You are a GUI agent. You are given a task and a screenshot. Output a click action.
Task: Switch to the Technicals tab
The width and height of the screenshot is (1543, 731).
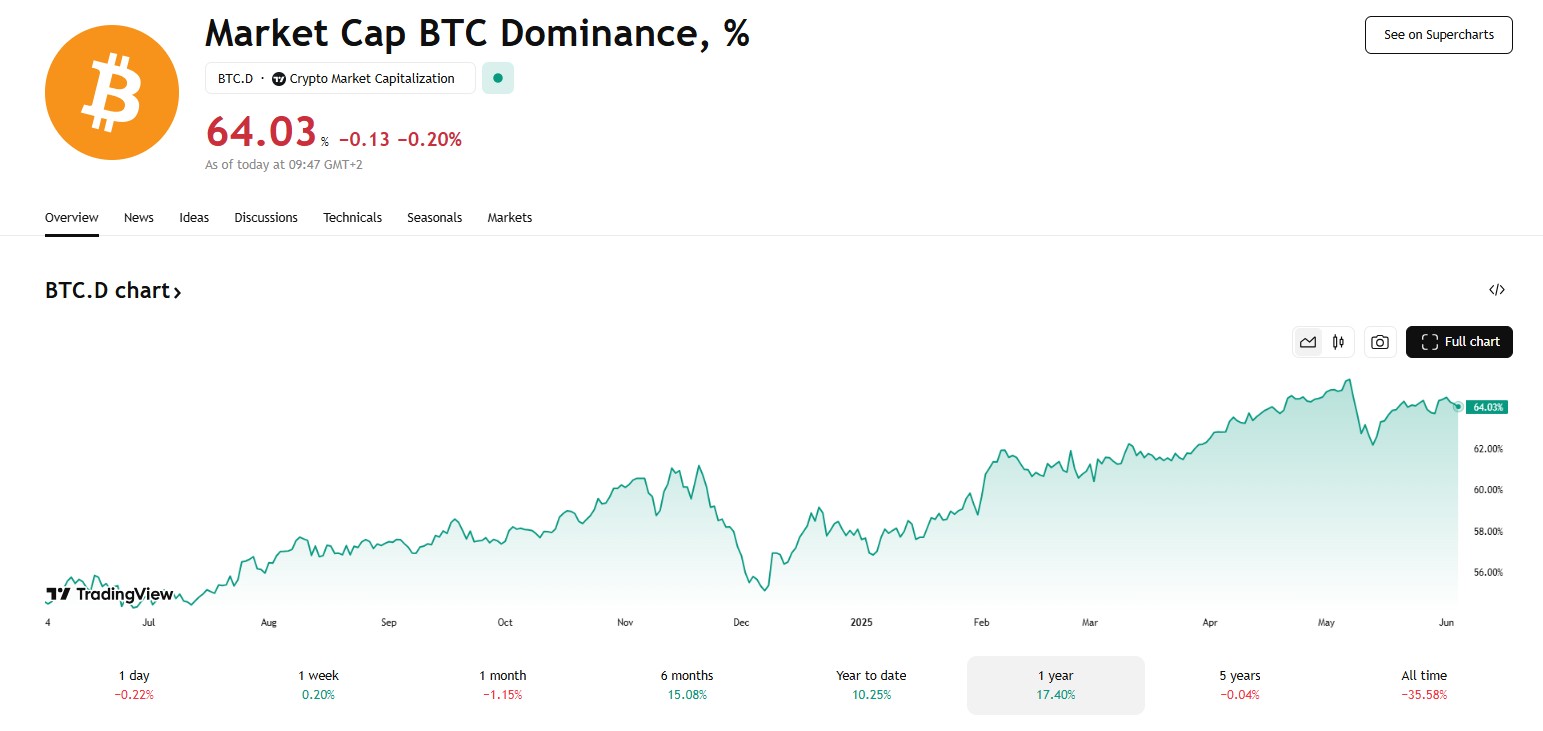[352, 217]
